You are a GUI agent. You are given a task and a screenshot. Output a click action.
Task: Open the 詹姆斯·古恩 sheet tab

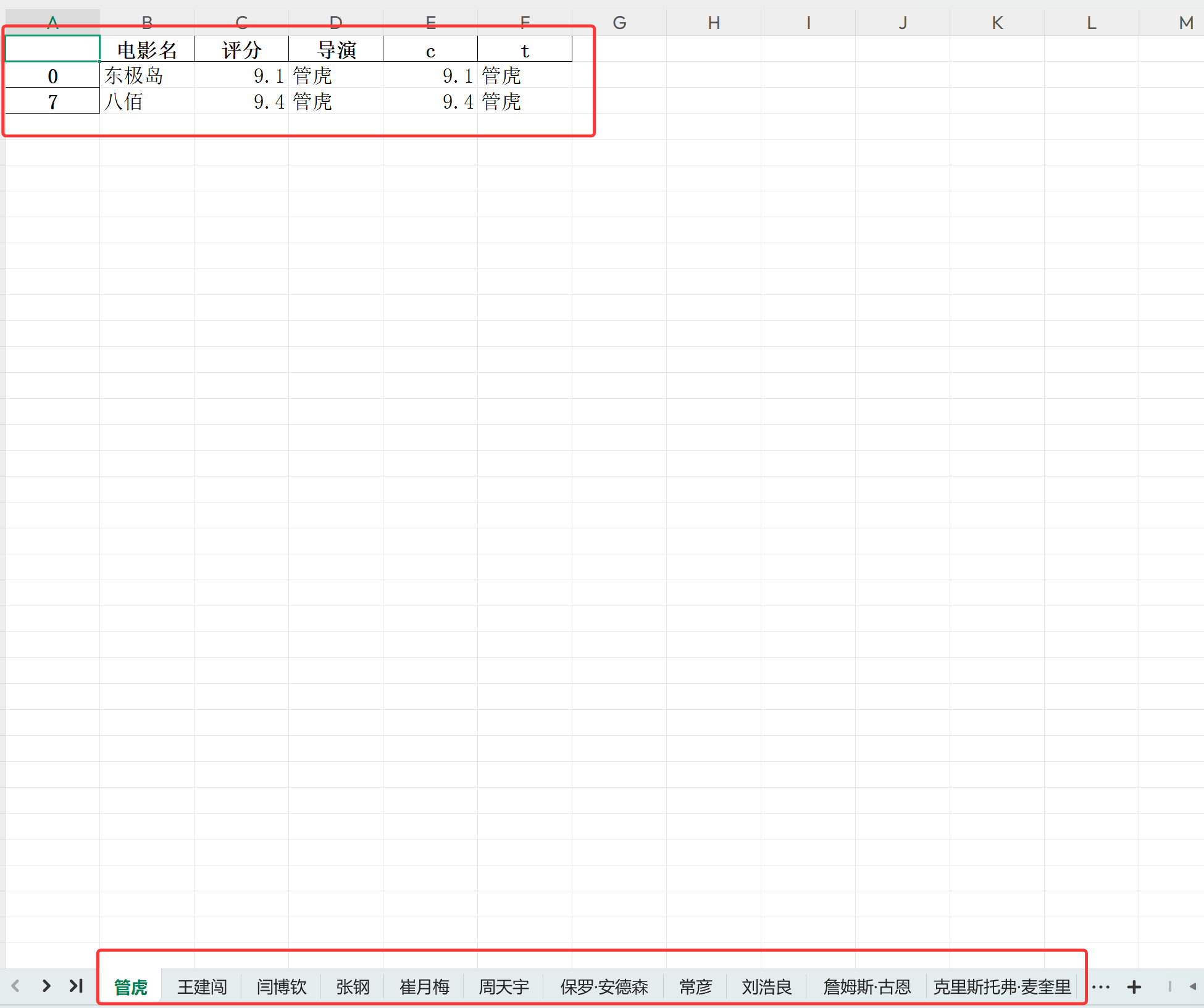867,987
